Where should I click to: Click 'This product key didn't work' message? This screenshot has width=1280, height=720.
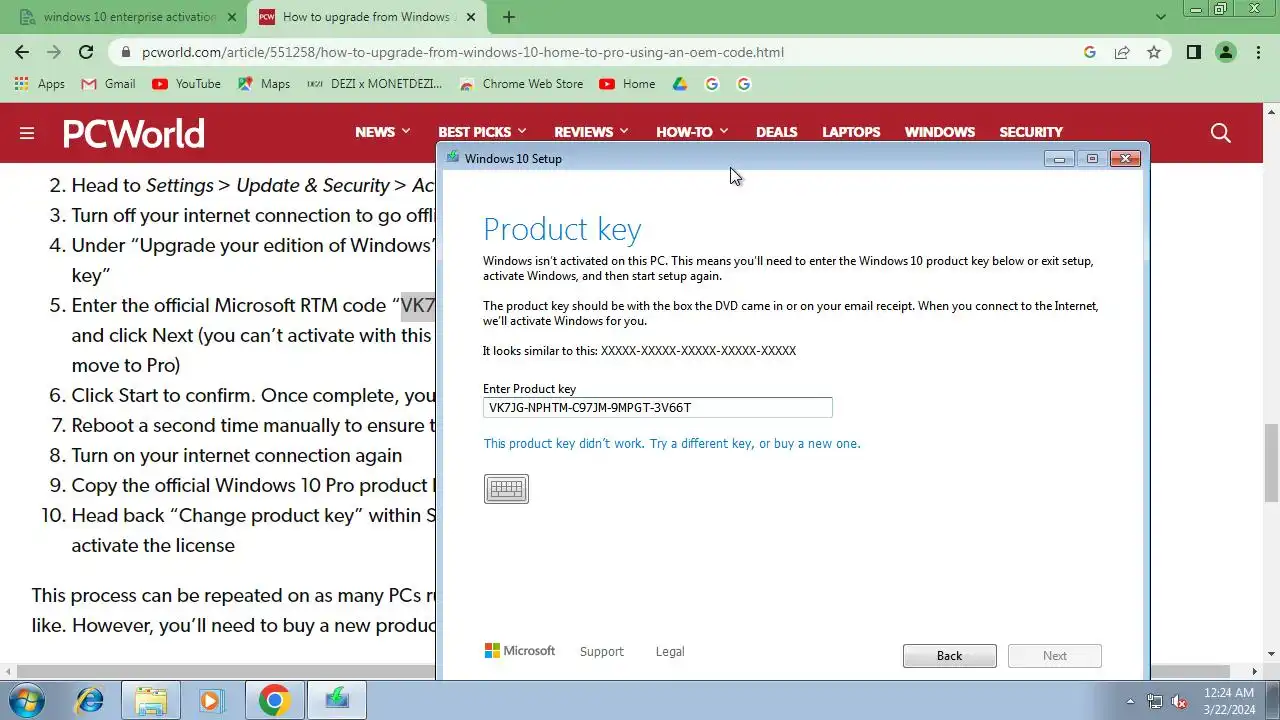[x=671, y=443]
